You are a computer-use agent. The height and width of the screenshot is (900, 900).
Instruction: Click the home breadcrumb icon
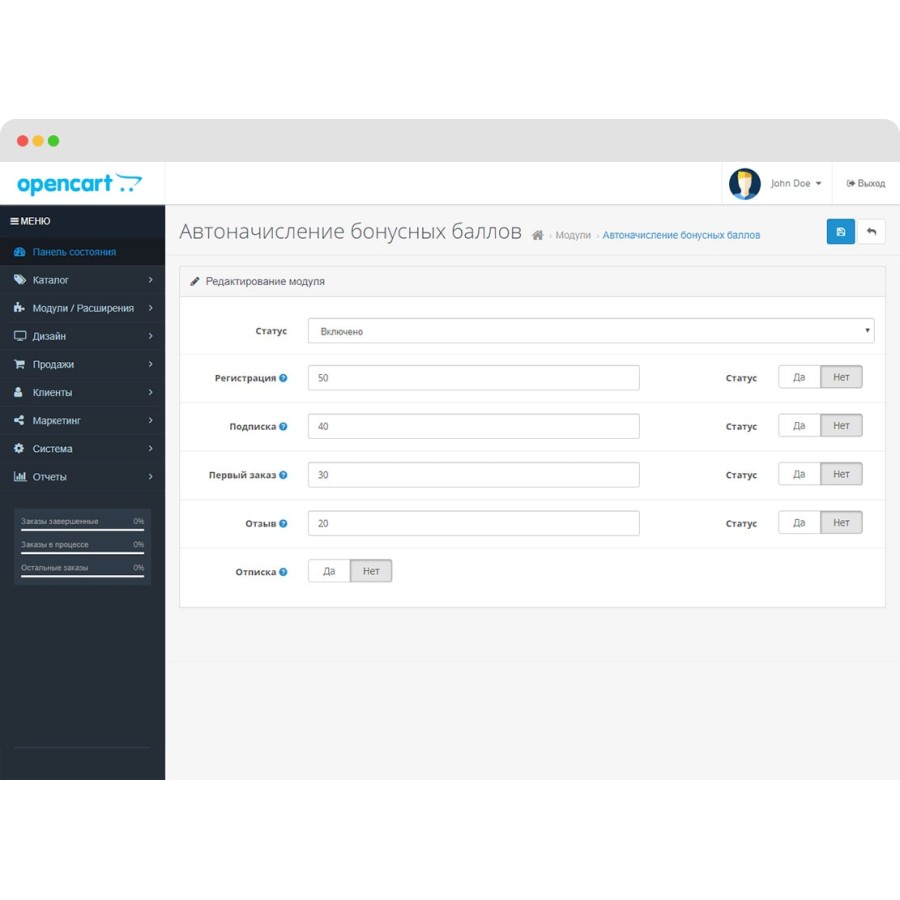point(537,235)
